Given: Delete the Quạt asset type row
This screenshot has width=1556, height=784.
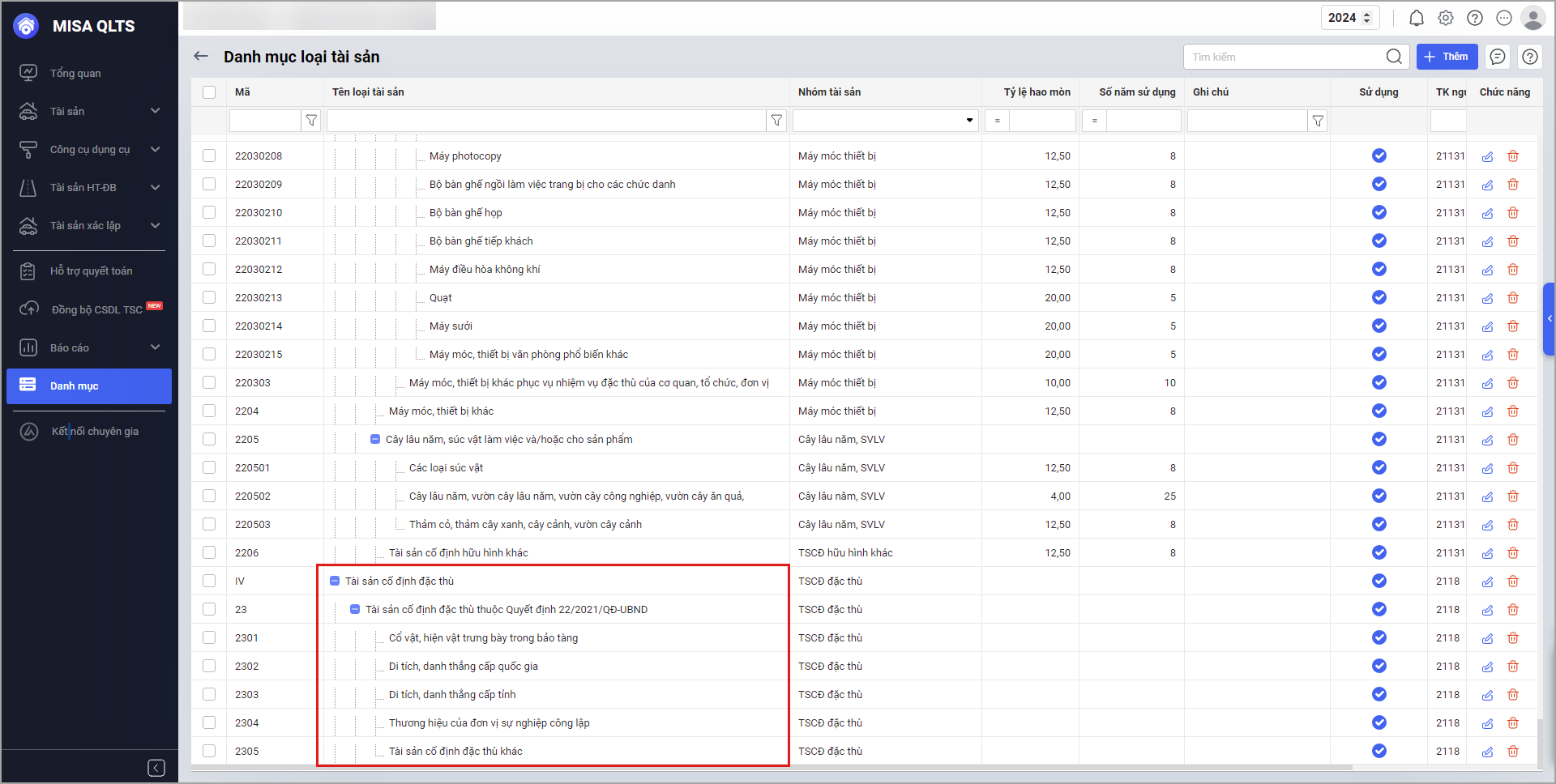Looking at the screenshot, I should click(1512, 298).
